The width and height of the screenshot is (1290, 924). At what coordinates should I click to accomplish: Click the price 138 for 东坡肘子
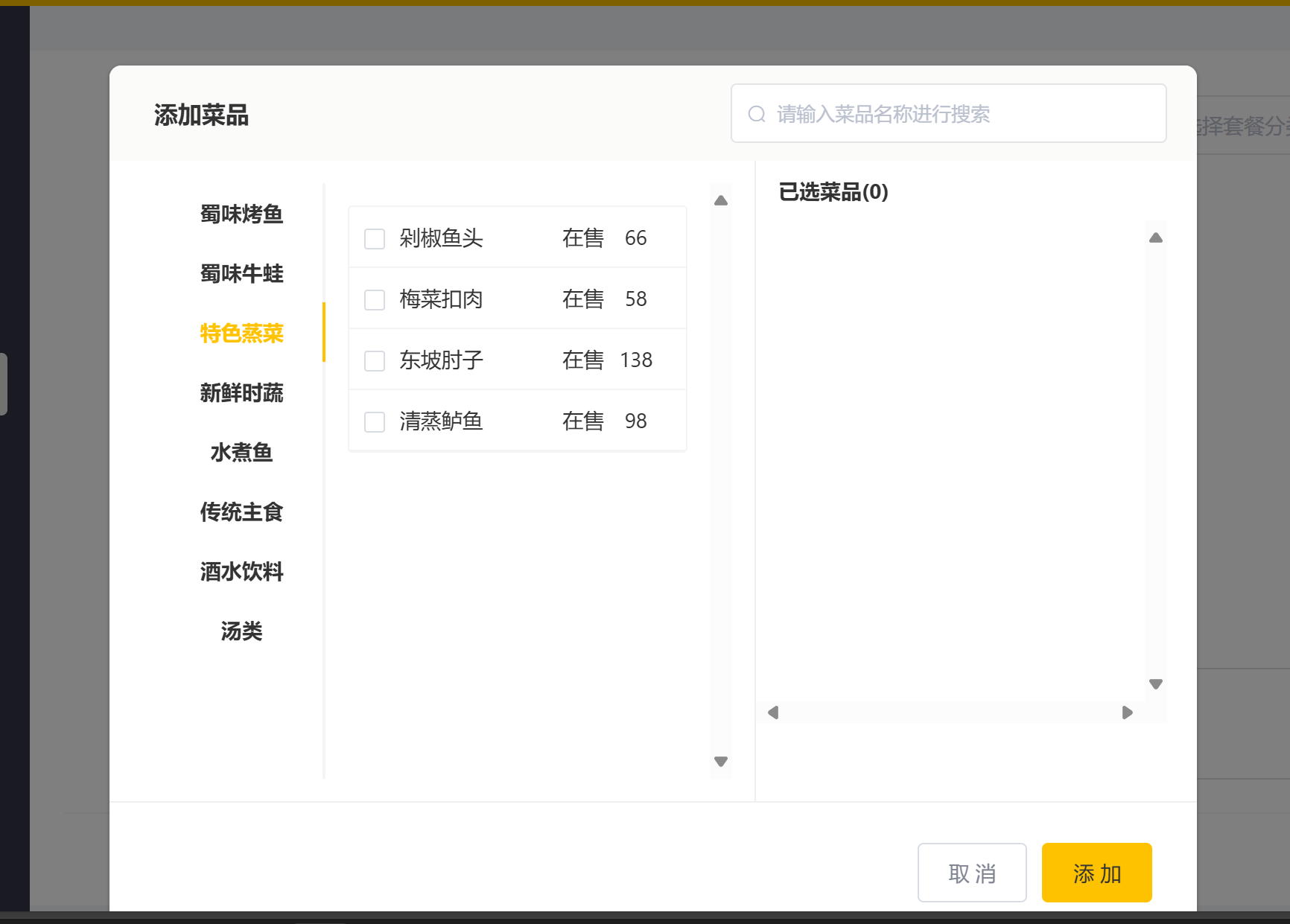coord(636,360)
